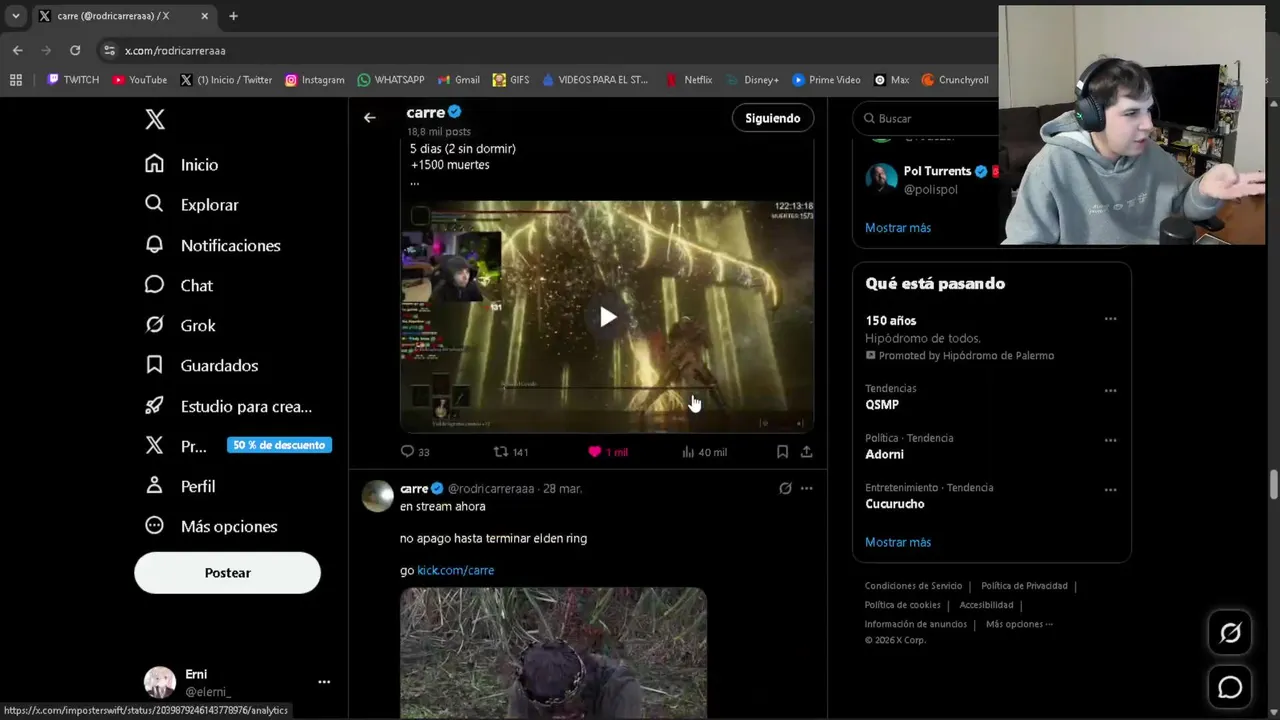Open the Gmail bookmark
The width and height of the screenshot is (1280, 720).
tap(459, 80)
